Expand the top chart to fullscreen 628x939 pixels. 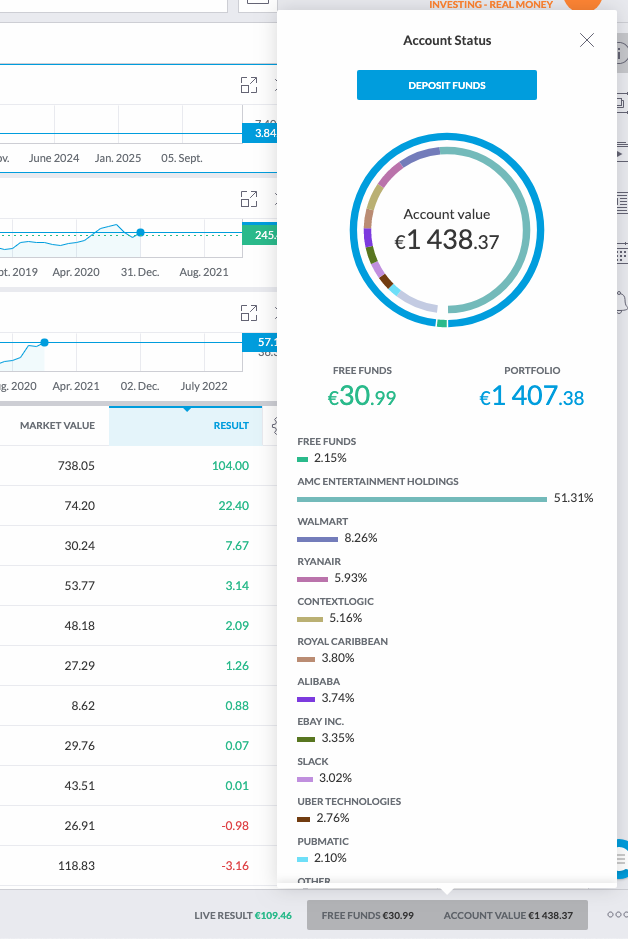pyautogui.click(x=249, y=85)
